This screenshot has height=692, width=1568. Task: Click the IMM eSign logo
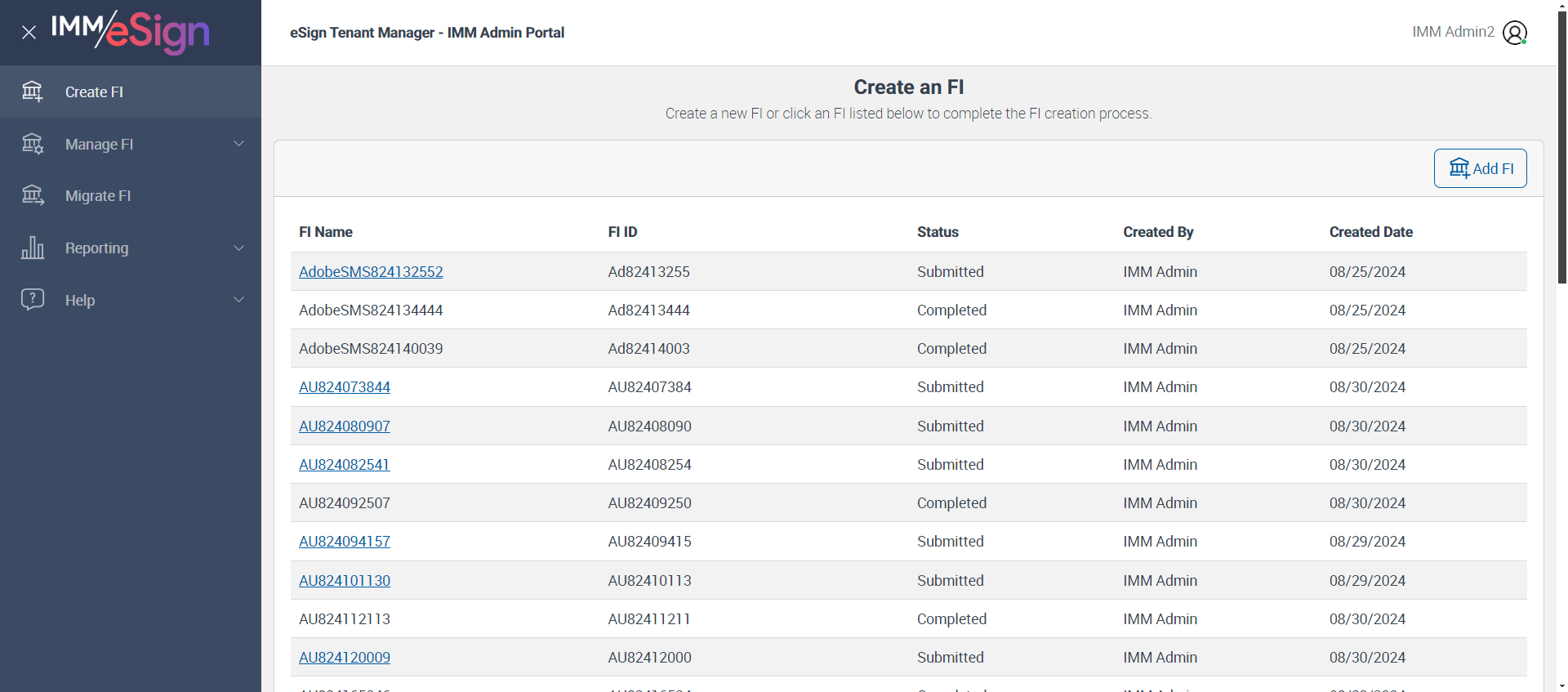tap(131, 32)
